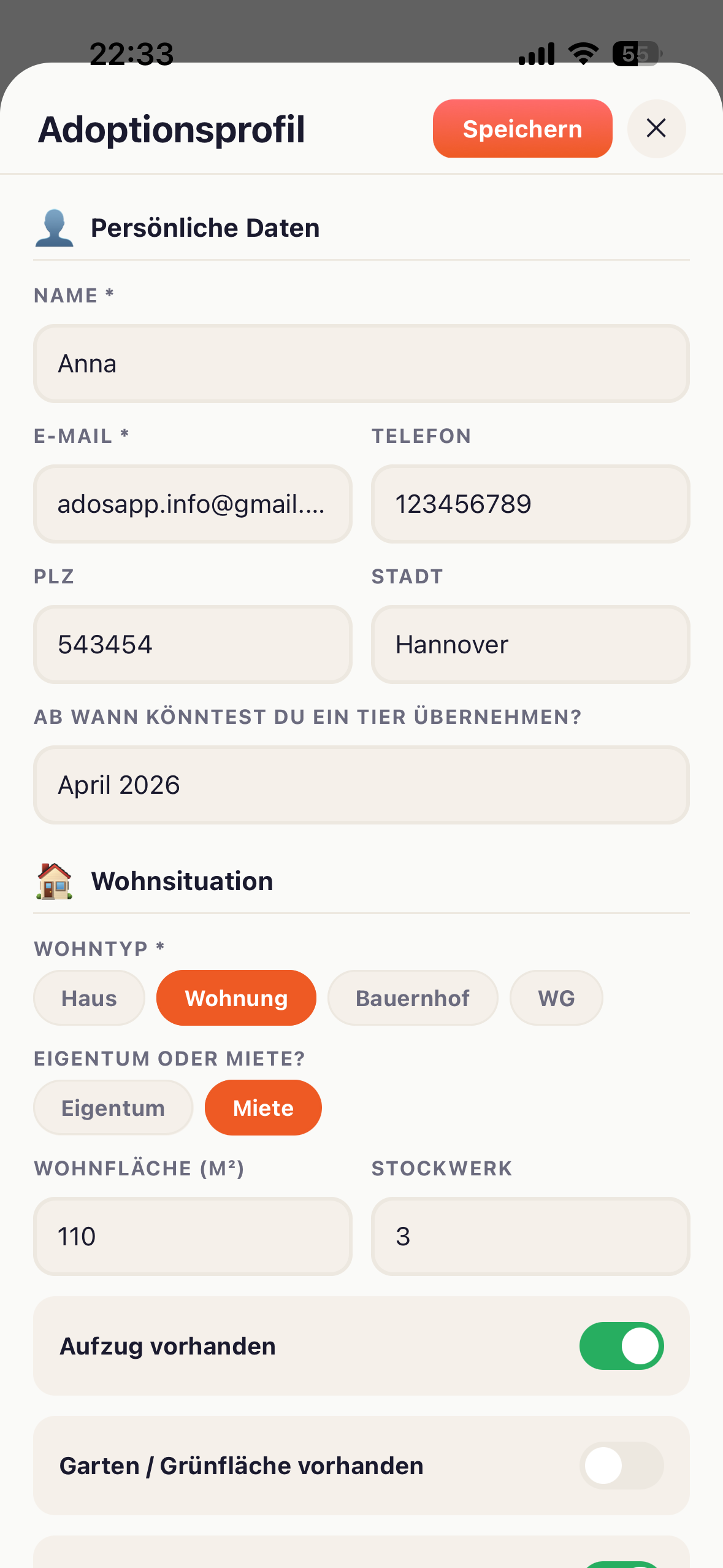
Task: Open the April 2026 availability field
Action: click(x=361, y=785)
